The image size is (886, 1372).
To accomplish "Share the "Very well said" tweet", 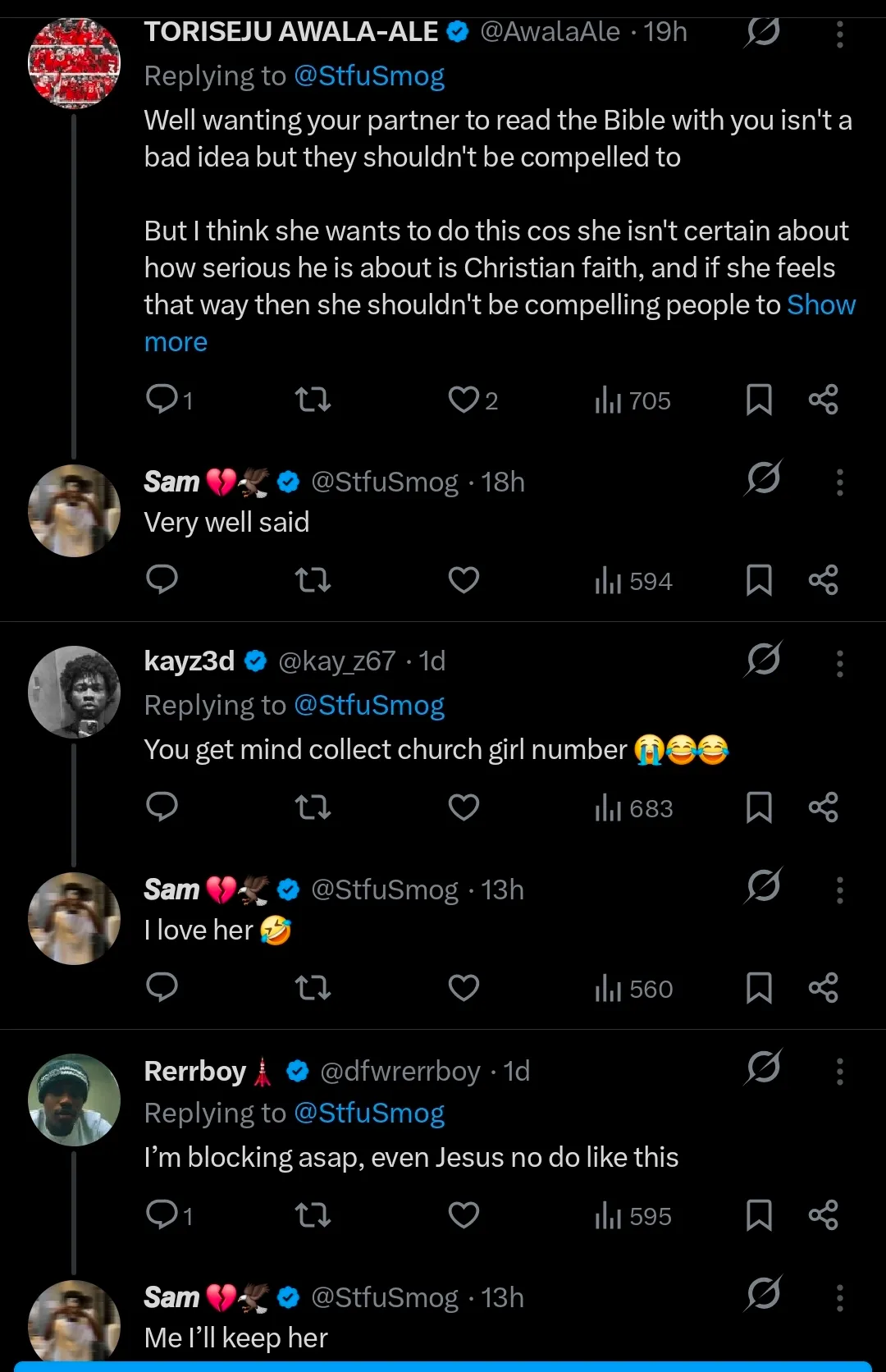I will 823,581.
